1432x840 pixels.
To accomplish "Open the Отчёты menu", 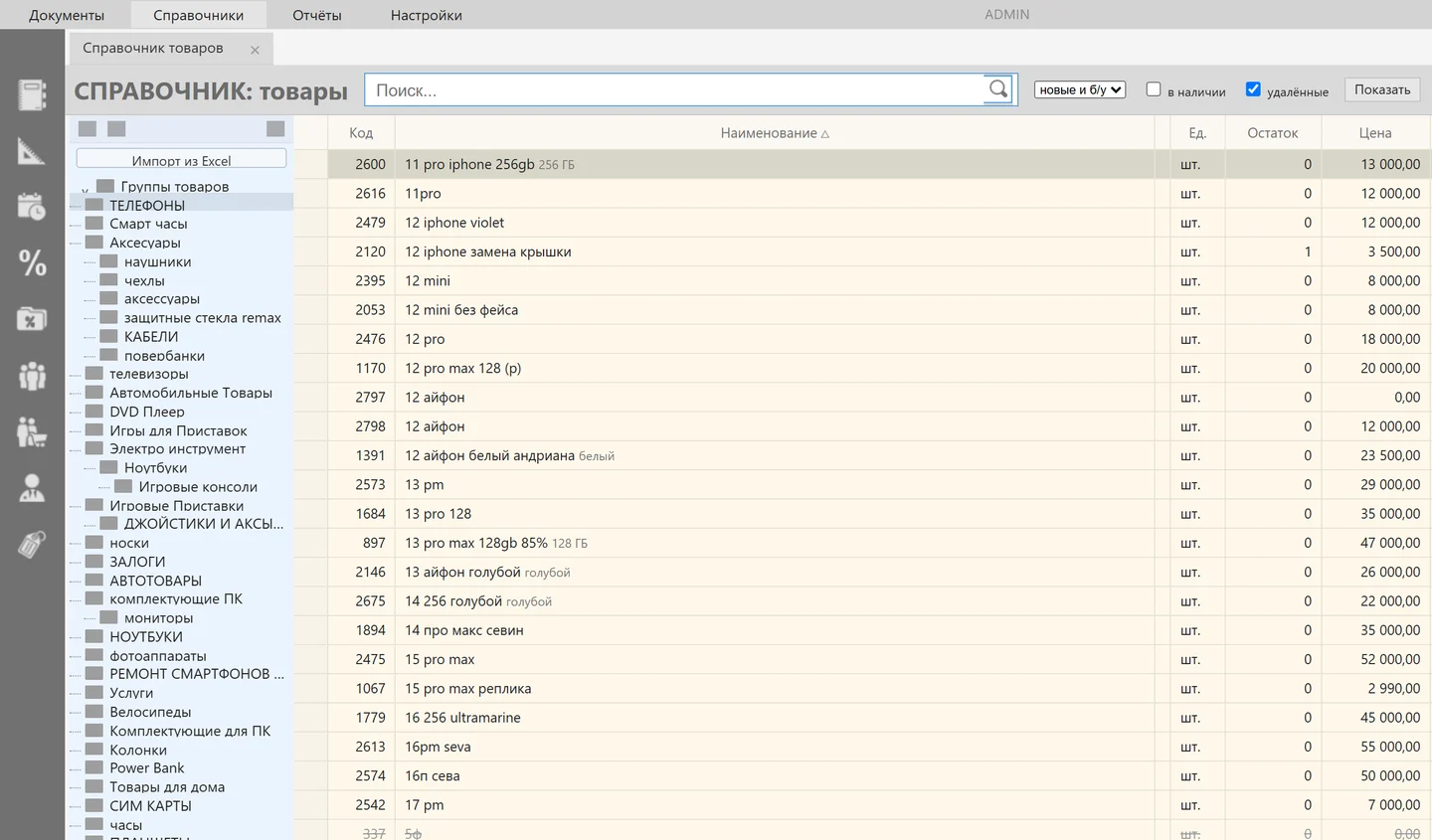I will pos(317,15).
